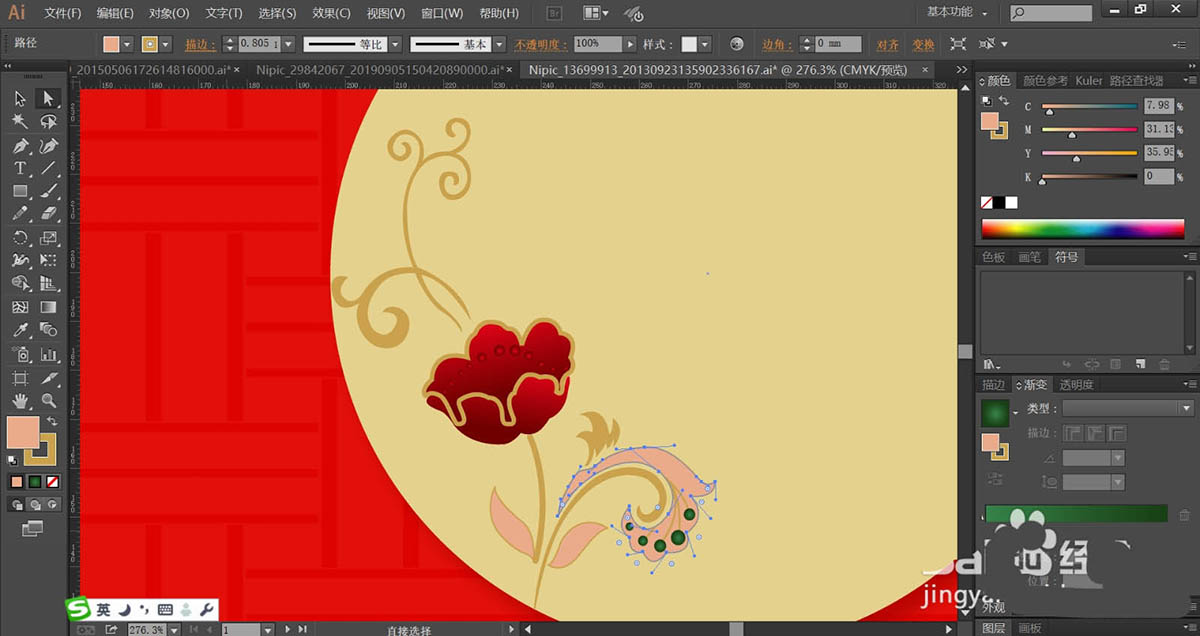1200x636 pixels.
Task: Select the Pencil tool
Action: pyautogui.click(x=20, y=214)
